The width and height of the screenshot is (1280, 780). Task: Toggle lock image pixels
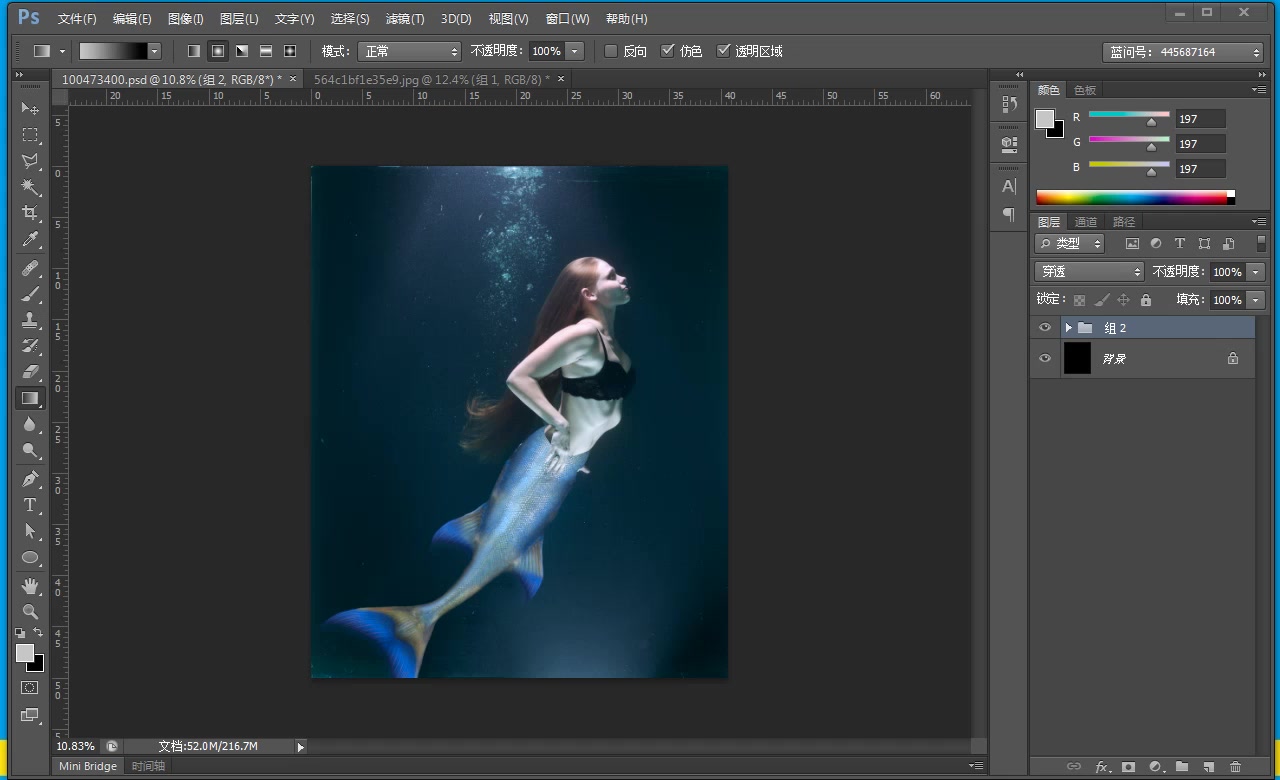click(1101, 300)
